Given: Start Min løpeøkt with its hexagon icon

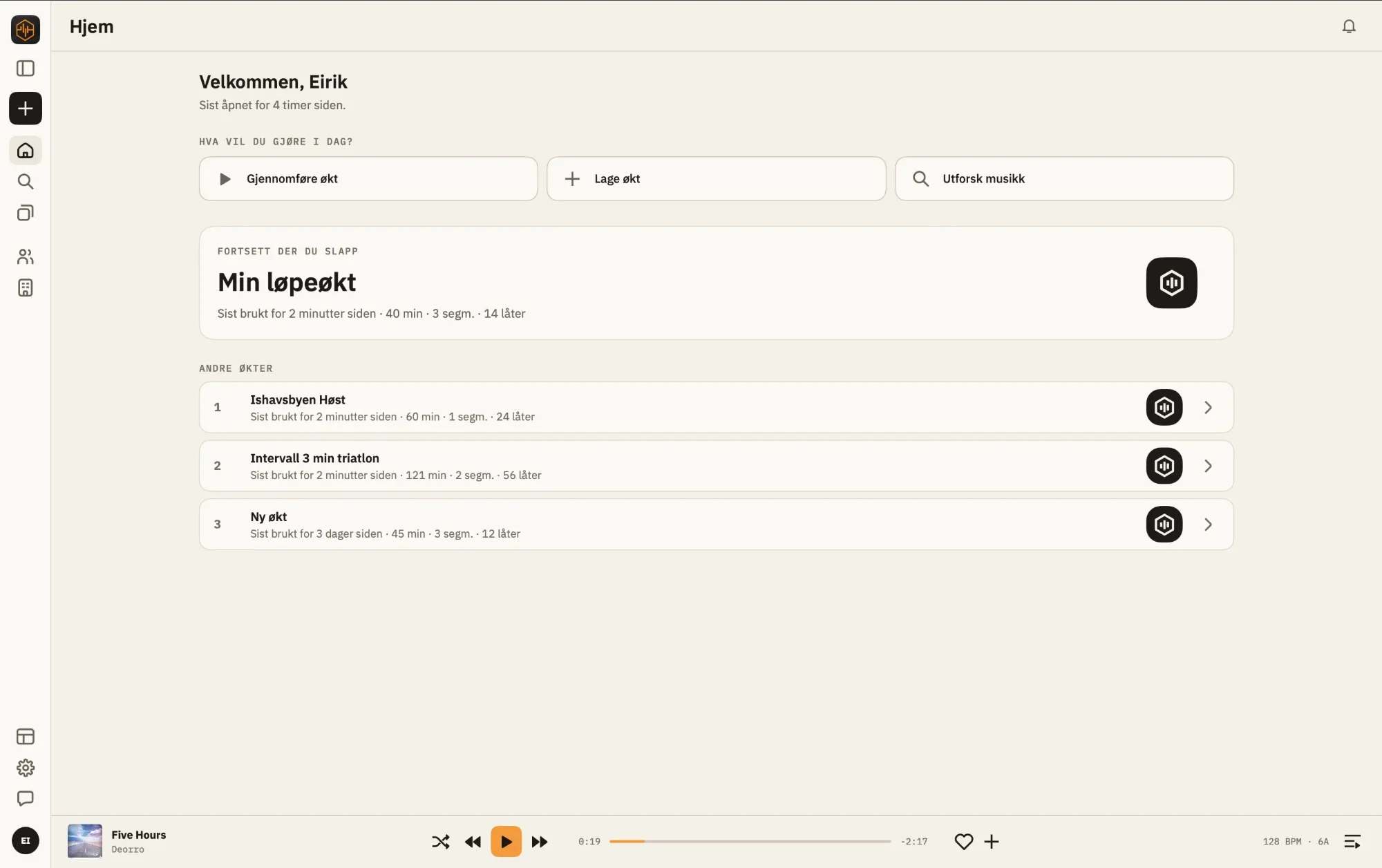Looking at the screenshot, I should point(1171,283).
